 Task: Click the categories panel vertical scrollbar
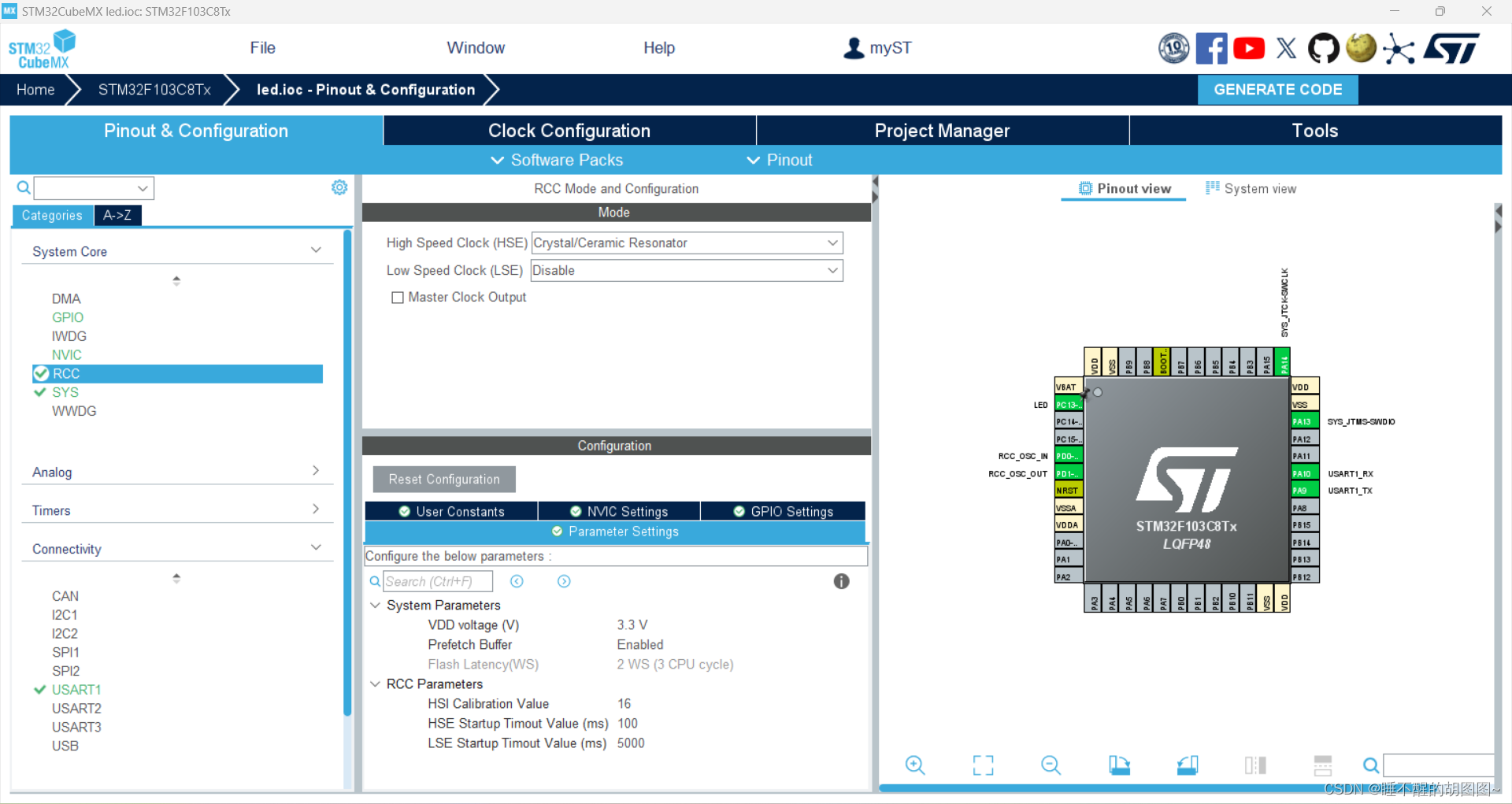pos(347,472)
